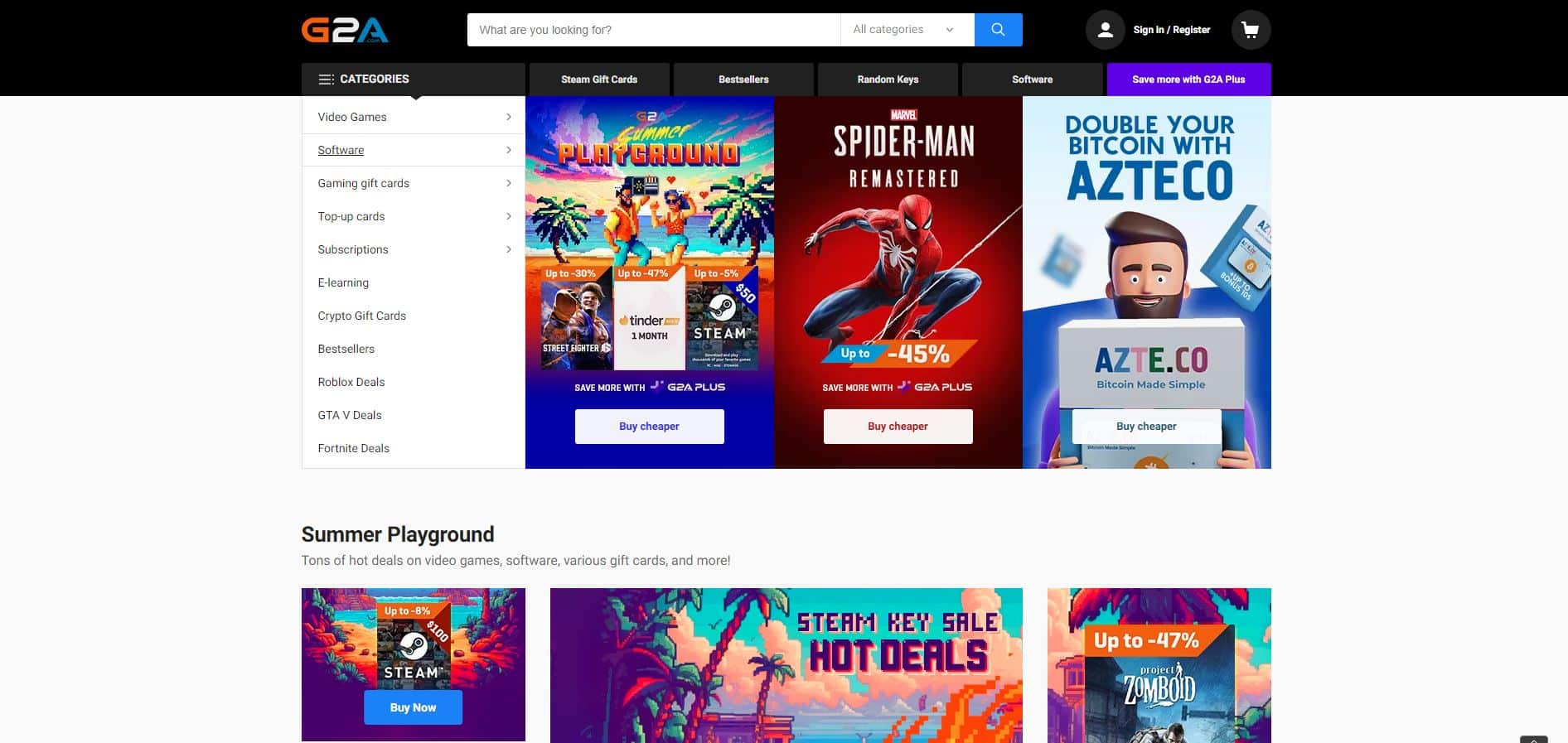Click the G2A logo

point(345,30)
